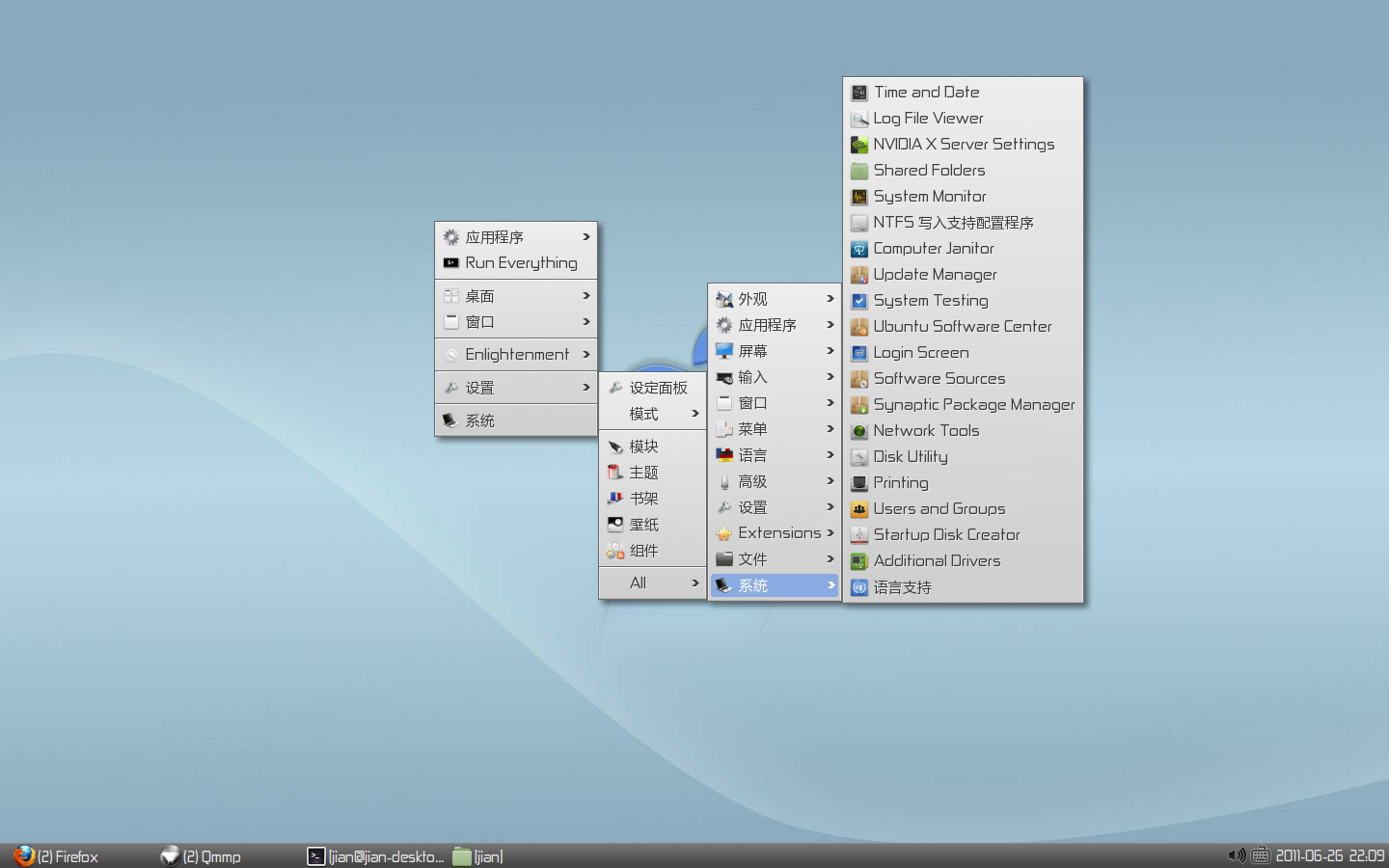Switch to the jian@jian-desktop terminal task
1389x868 pixels.
(375, 855)
